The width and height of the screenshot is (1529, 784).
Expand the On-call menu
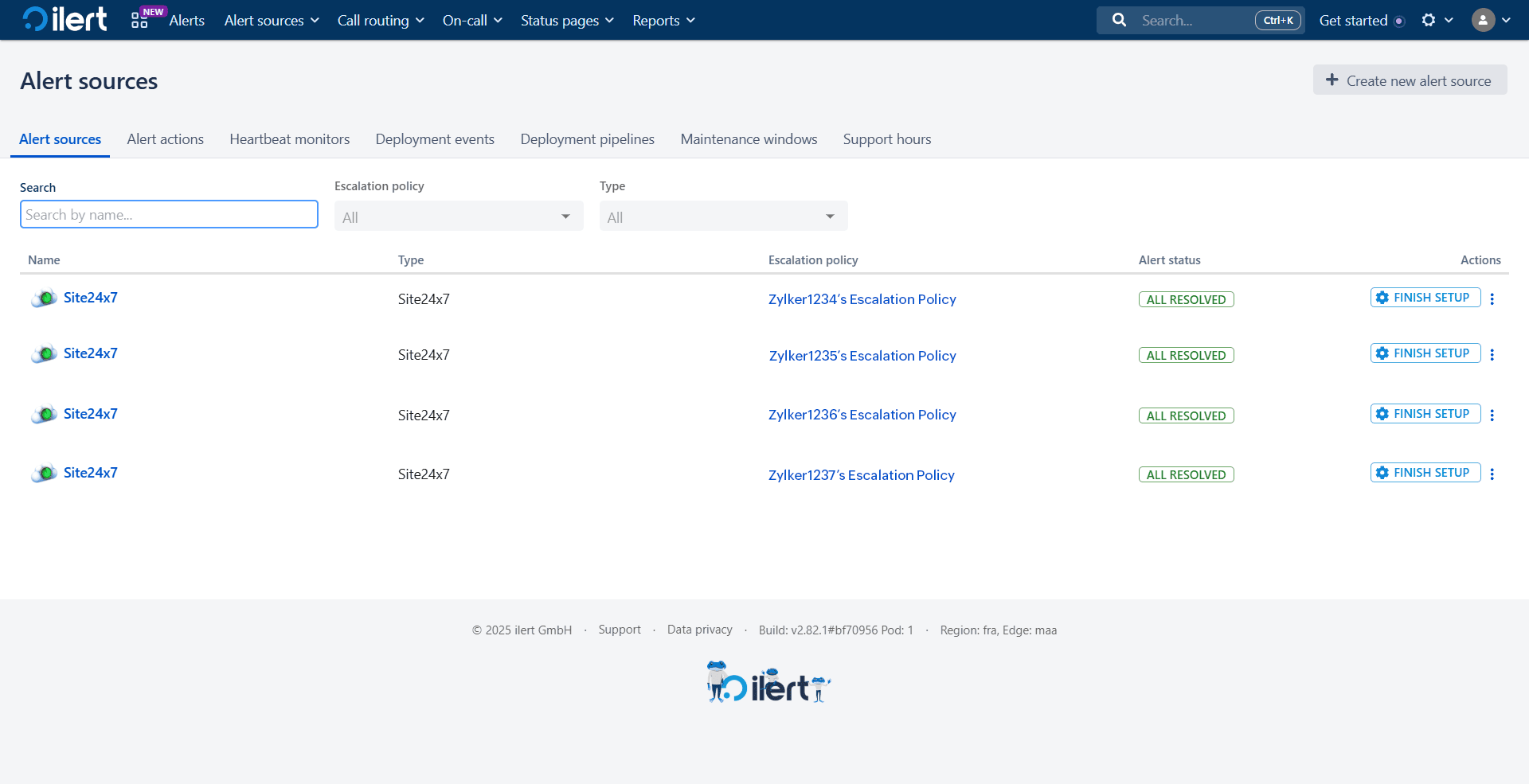(x=472, y=21)
